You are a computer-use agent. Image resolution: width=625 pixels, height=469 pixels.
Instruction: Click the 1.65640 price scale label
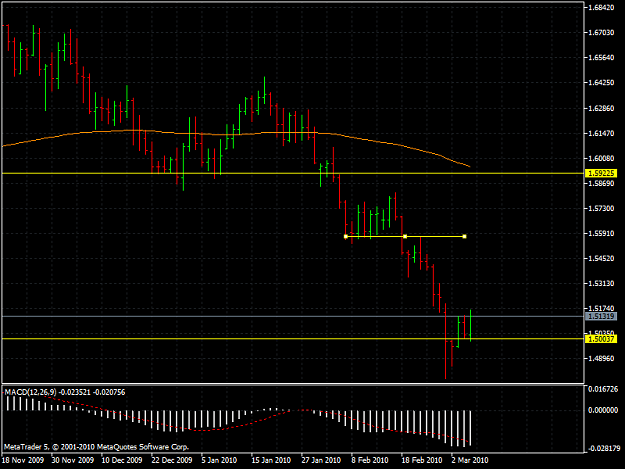[601, 58]
